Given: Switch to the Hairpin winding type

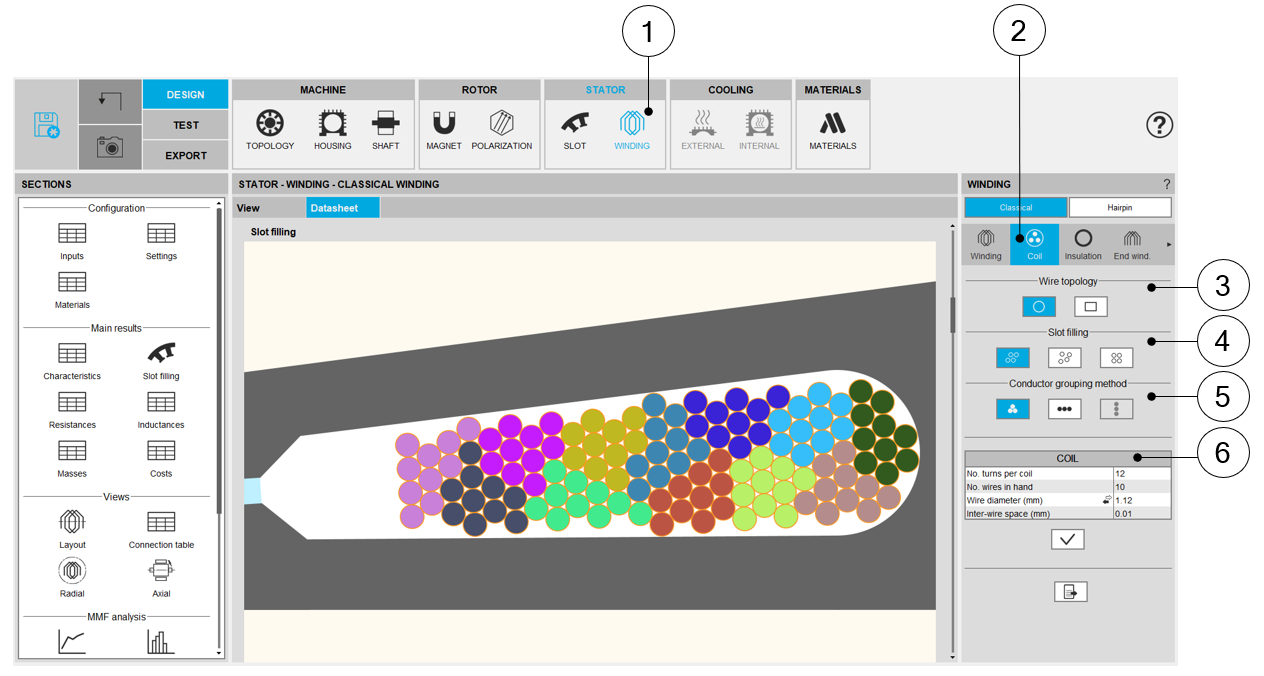Looking at the screenshot, I should (x=1119, y=207).
